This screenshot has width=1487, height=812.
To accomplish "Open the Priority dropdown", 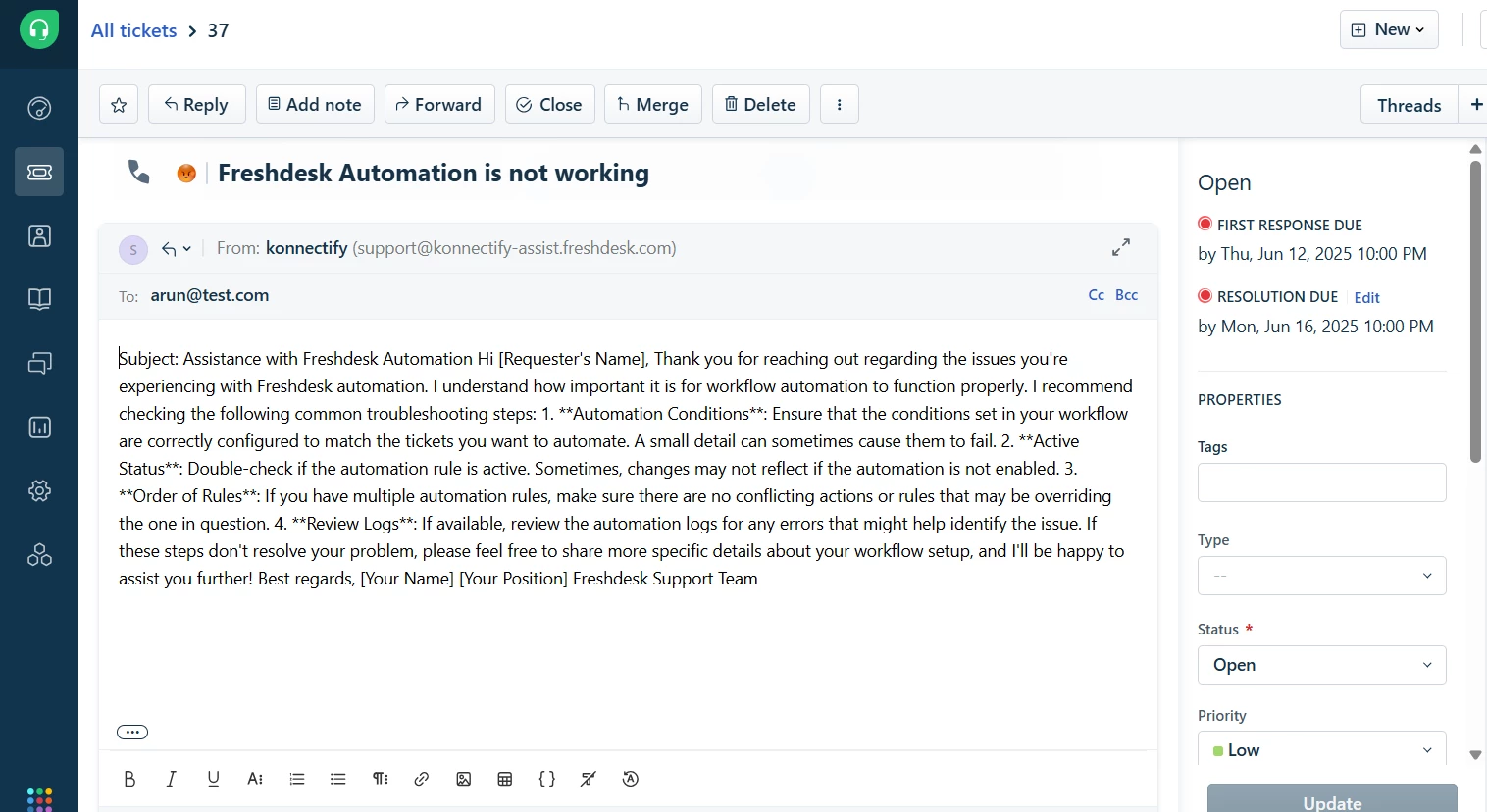I will (1321, 749).
